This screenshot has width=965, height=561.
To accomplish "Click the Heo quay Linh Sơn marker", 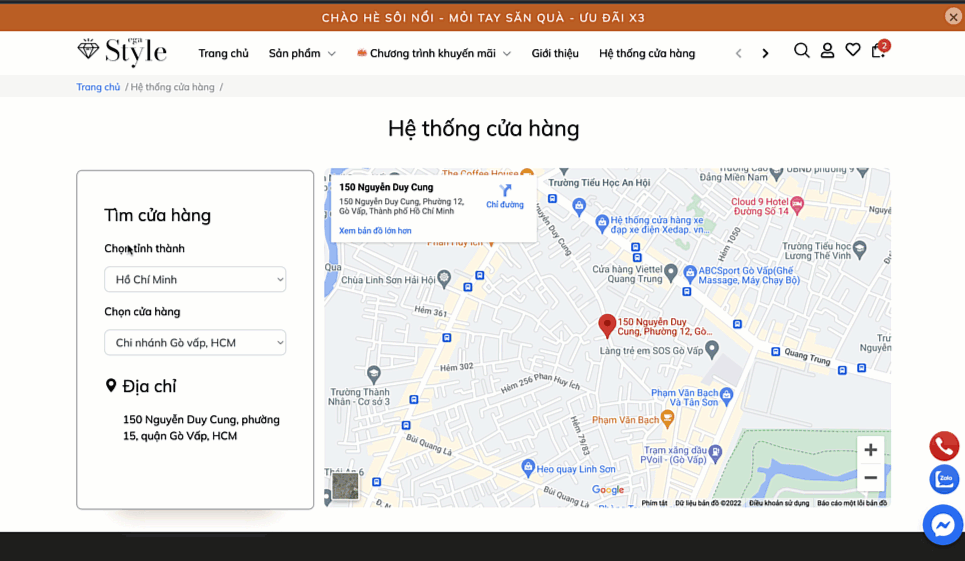I will (527, 468).
